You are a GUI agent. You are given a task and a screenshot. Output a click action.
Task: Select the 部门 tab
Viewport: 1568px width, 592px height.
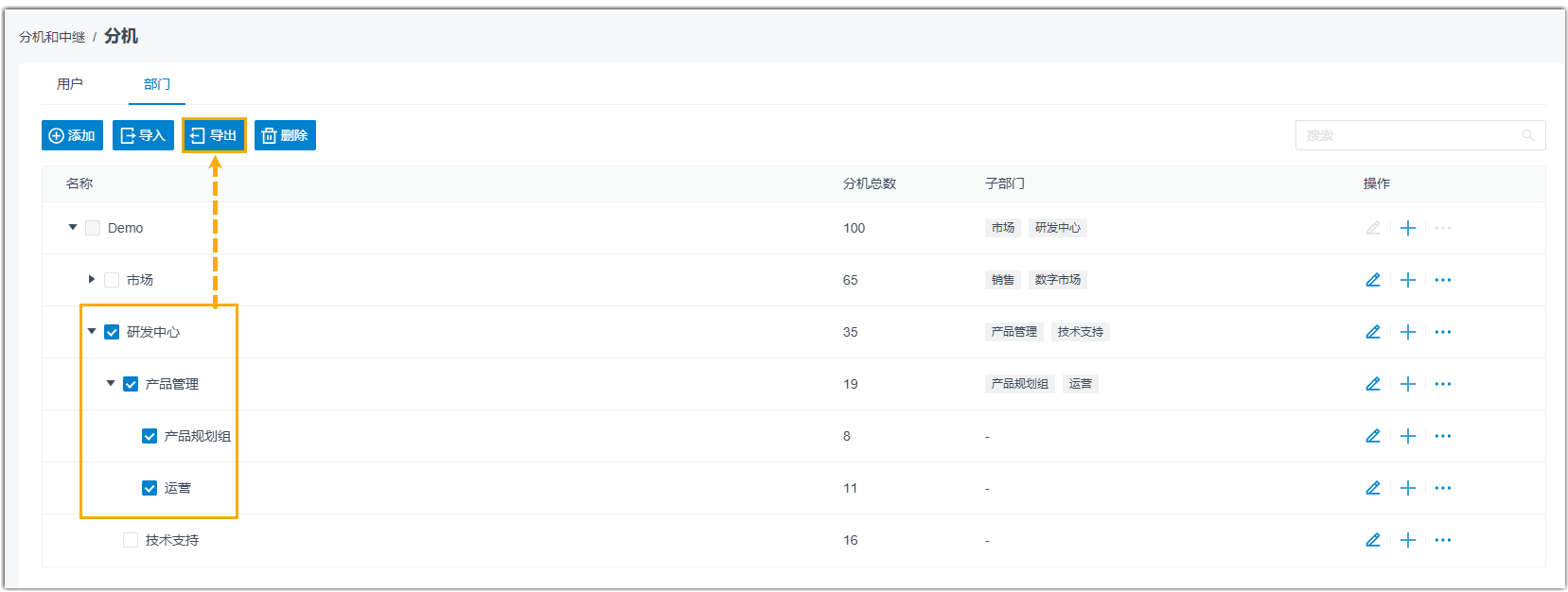coord(157,84)
